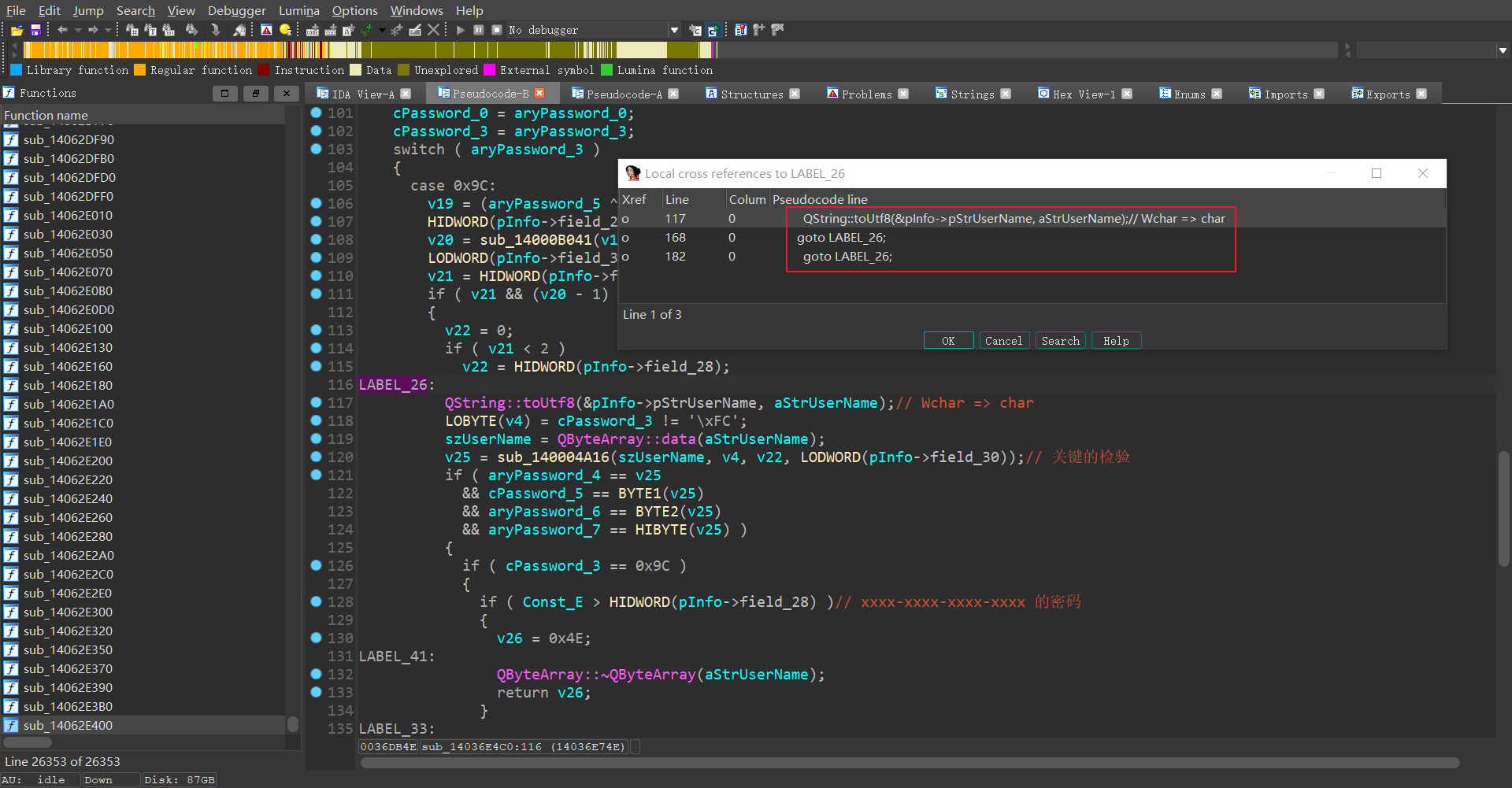Save the database with floppy disk icon
This screenshot has height=788, width=1512.
(35, 30)
